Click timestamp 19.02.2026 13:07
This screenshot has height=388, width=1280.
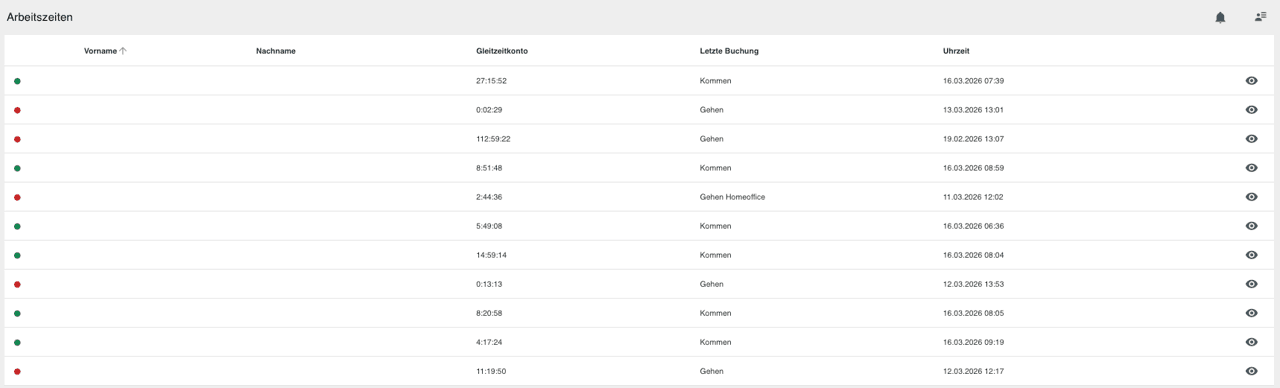(973, 139)
